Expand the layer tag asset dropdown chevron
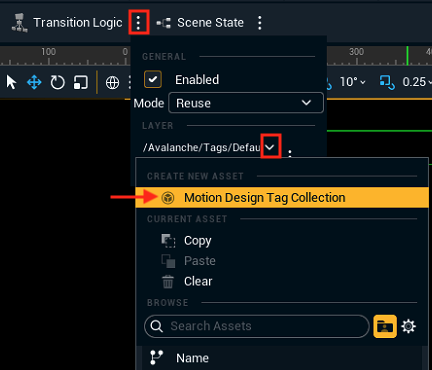This screenshot has height=370, width=432. (270, 147)
